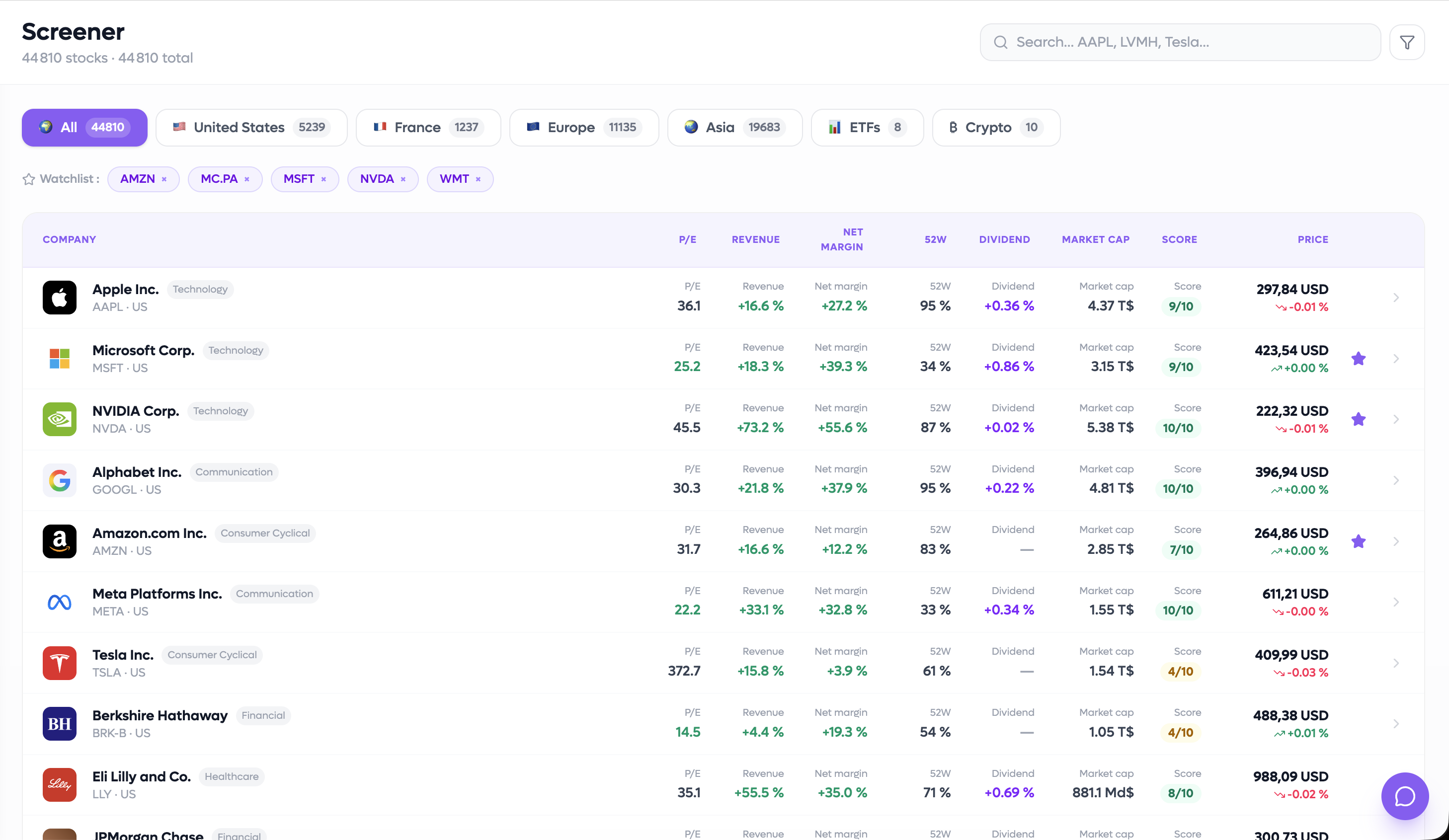Viewport: 1449px width, 840px height.
Task: Click Alphabet's 396,94 USD price
Action: tap(1291, 472)
